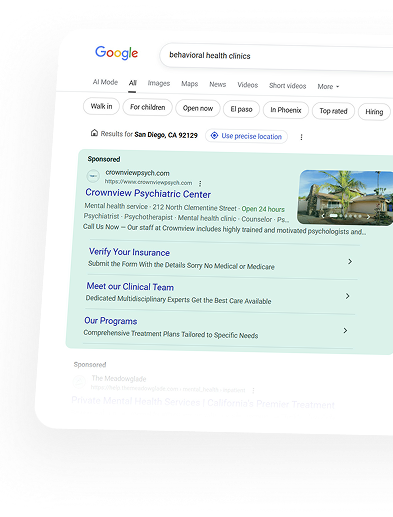Click the crownviewpsych.com site name
The image size is (393, 517).
(x=137, y=173)
